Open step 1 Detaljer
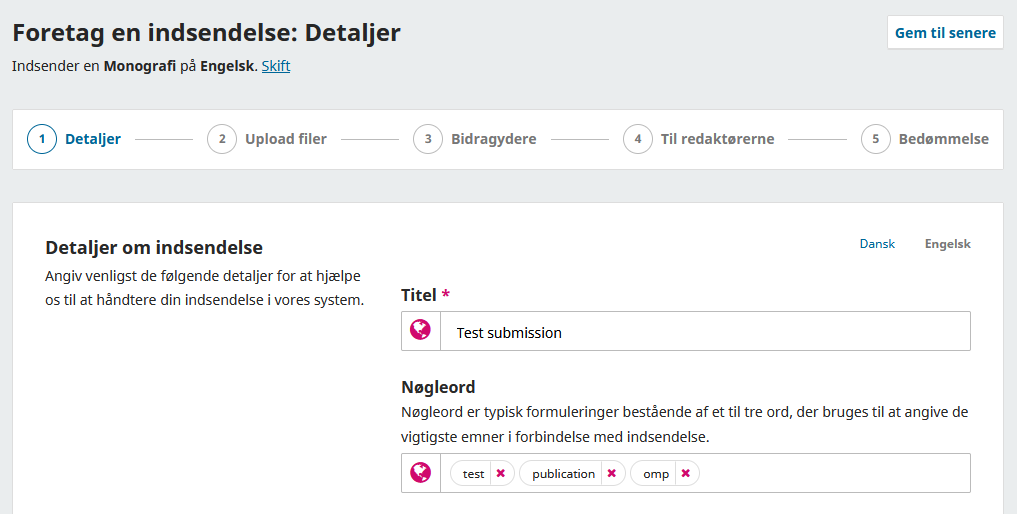This screenshot has height=514, width=1017. click(x=74, y=139)
